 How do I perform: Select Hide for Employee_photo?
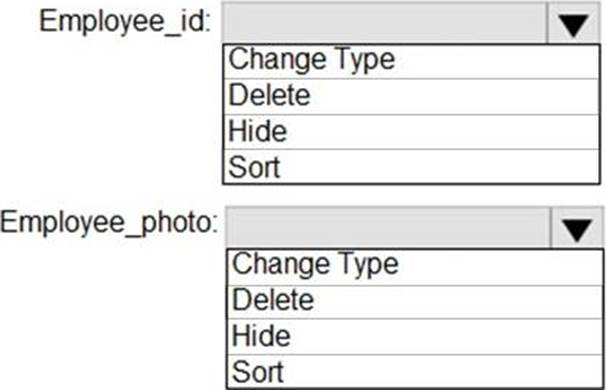(x=415, y=337)
